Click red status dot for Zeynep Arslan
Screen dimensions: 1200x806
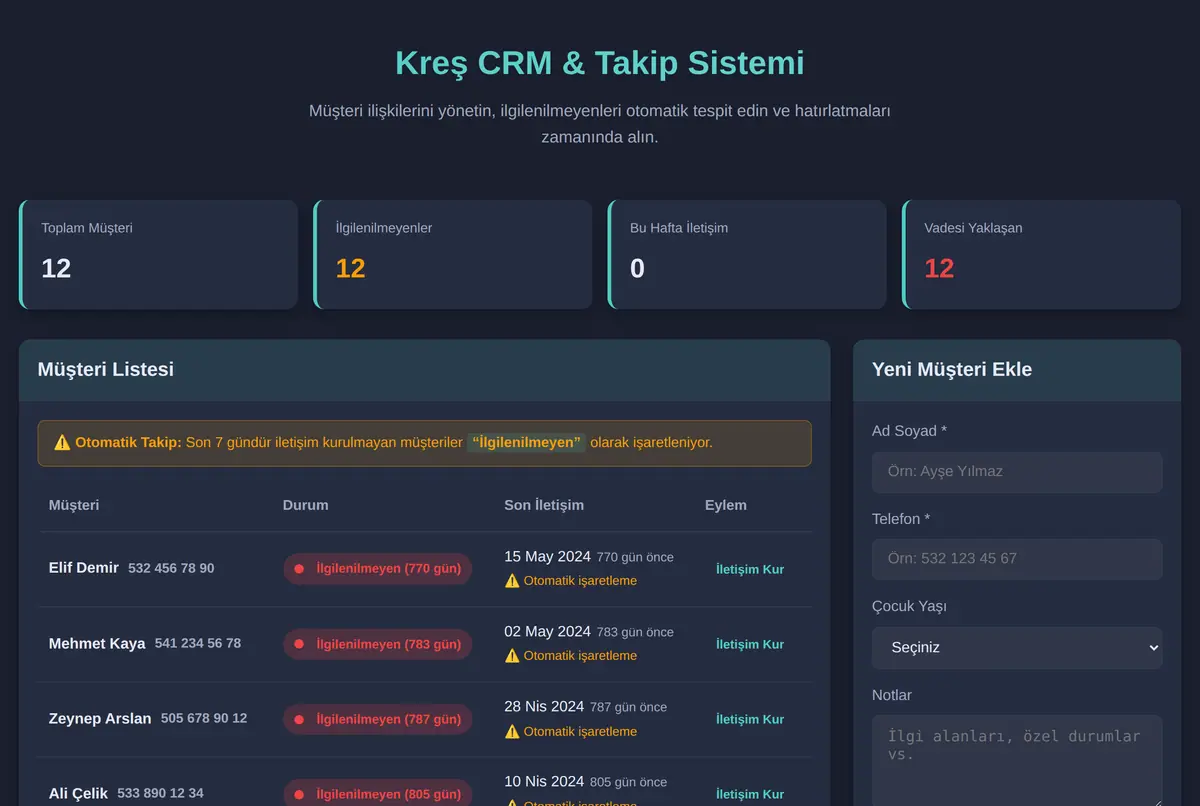tap(299, 719)
